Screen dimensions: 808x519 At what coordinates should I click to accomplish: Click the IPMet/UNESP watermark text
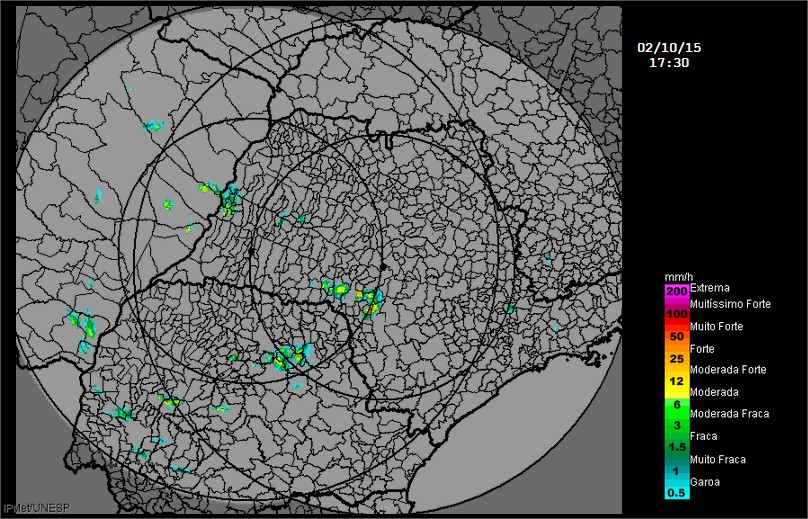(28, 510)
